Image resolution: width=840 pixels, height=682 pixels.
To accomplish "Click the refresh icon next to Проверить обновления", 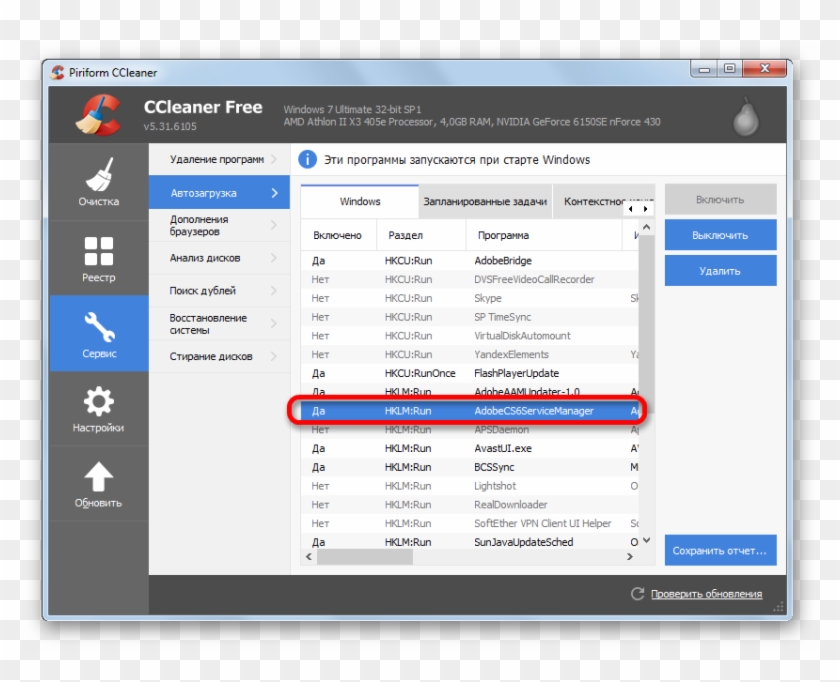I will coord(637,593).
